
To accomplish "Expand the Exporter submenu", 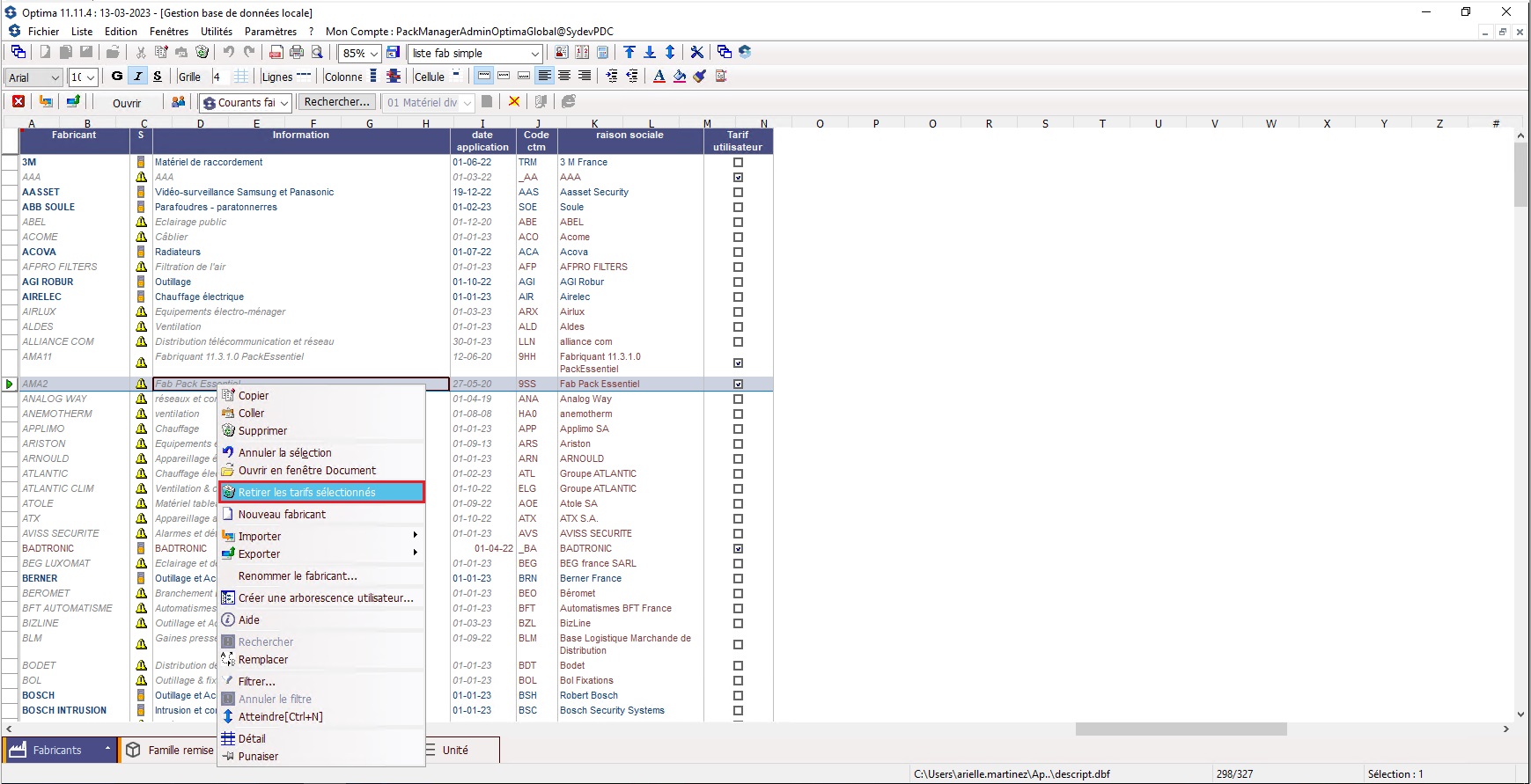I will pyautogui.click(x=322, y=553).
